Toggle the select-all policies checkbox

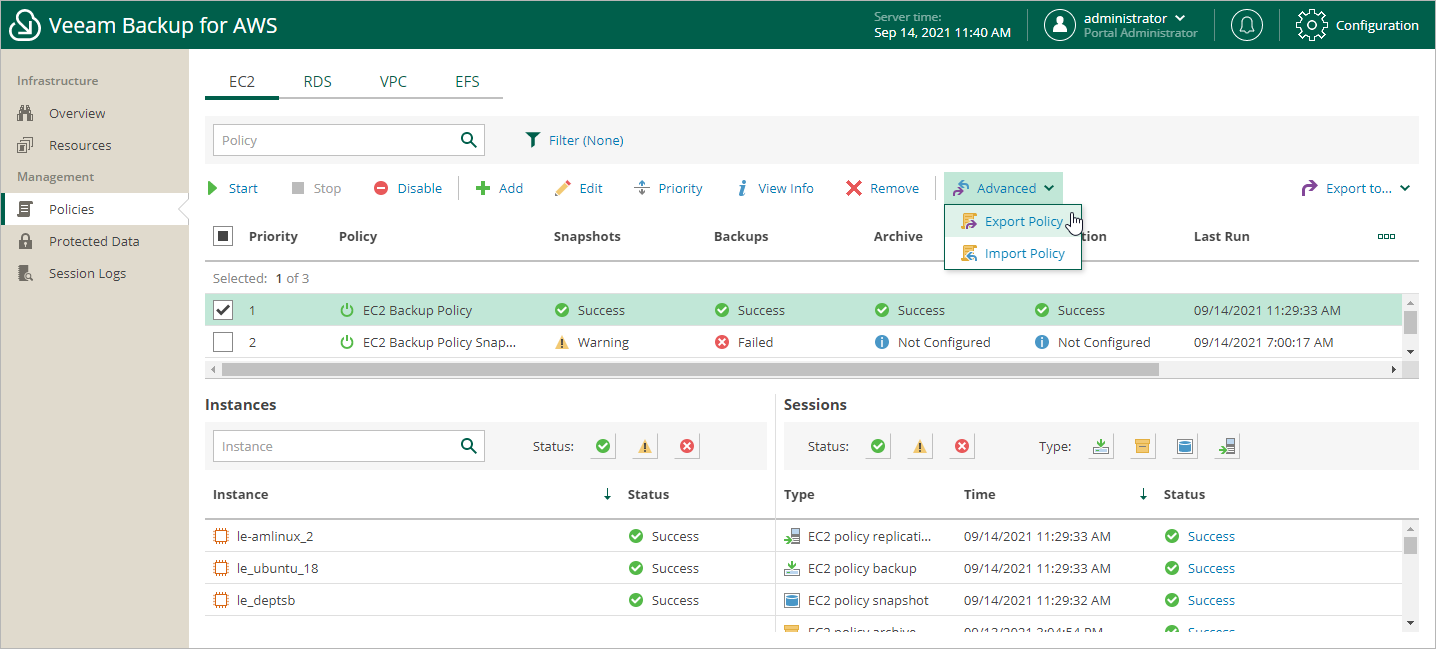[x=223, y=236]
